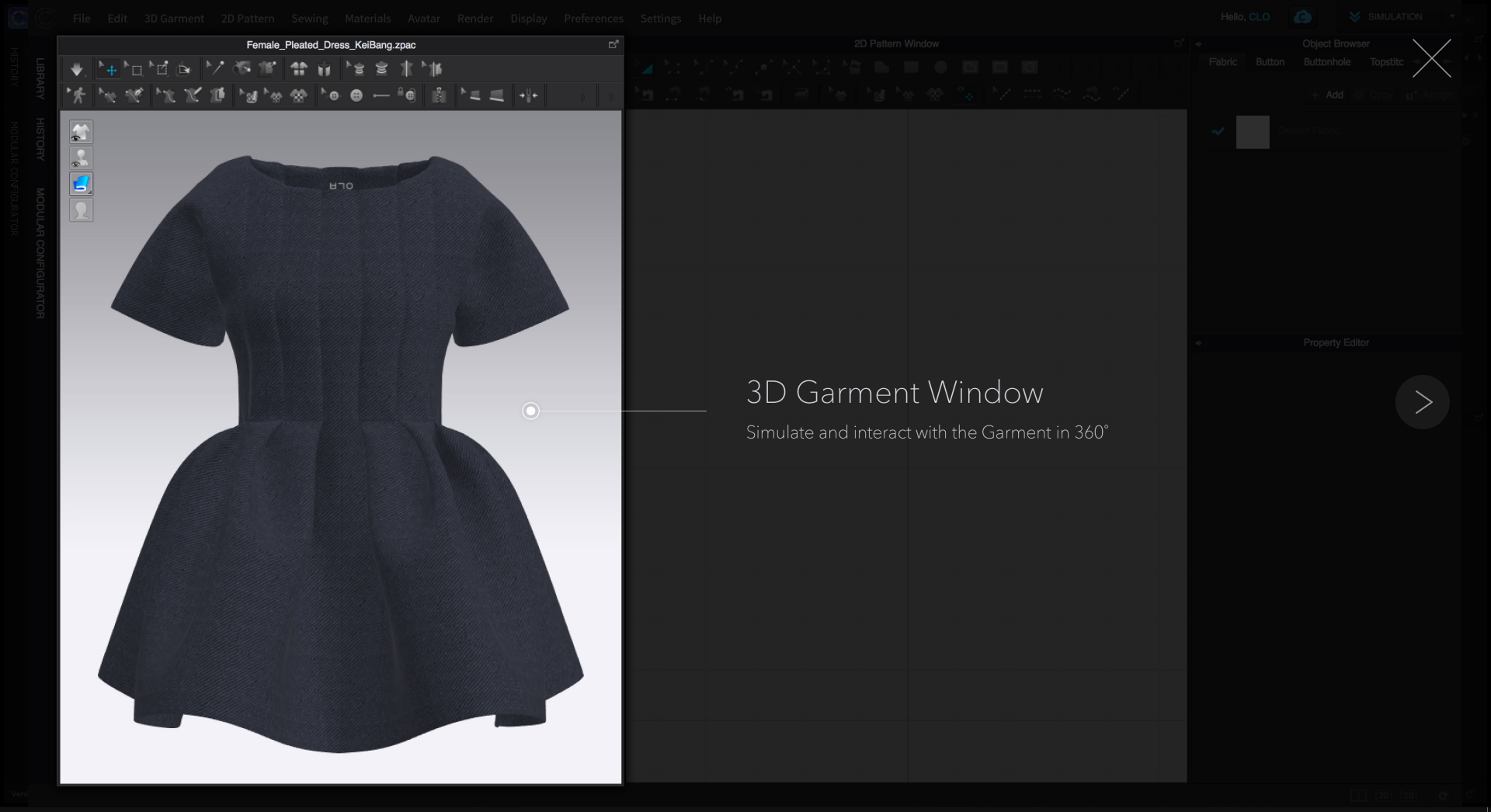Open the LIBRARY side panel tab
The height and width of the screenshot is (812, 1491).
coord(40,78)
